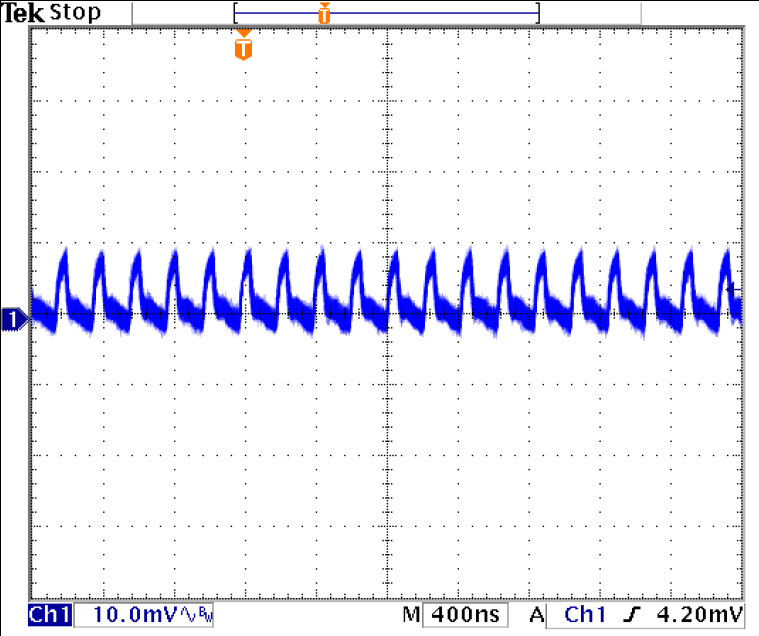Click the orange trigger position marker on graticule
The height and width of the screenshot is (636, 759).
click(244, 46)
